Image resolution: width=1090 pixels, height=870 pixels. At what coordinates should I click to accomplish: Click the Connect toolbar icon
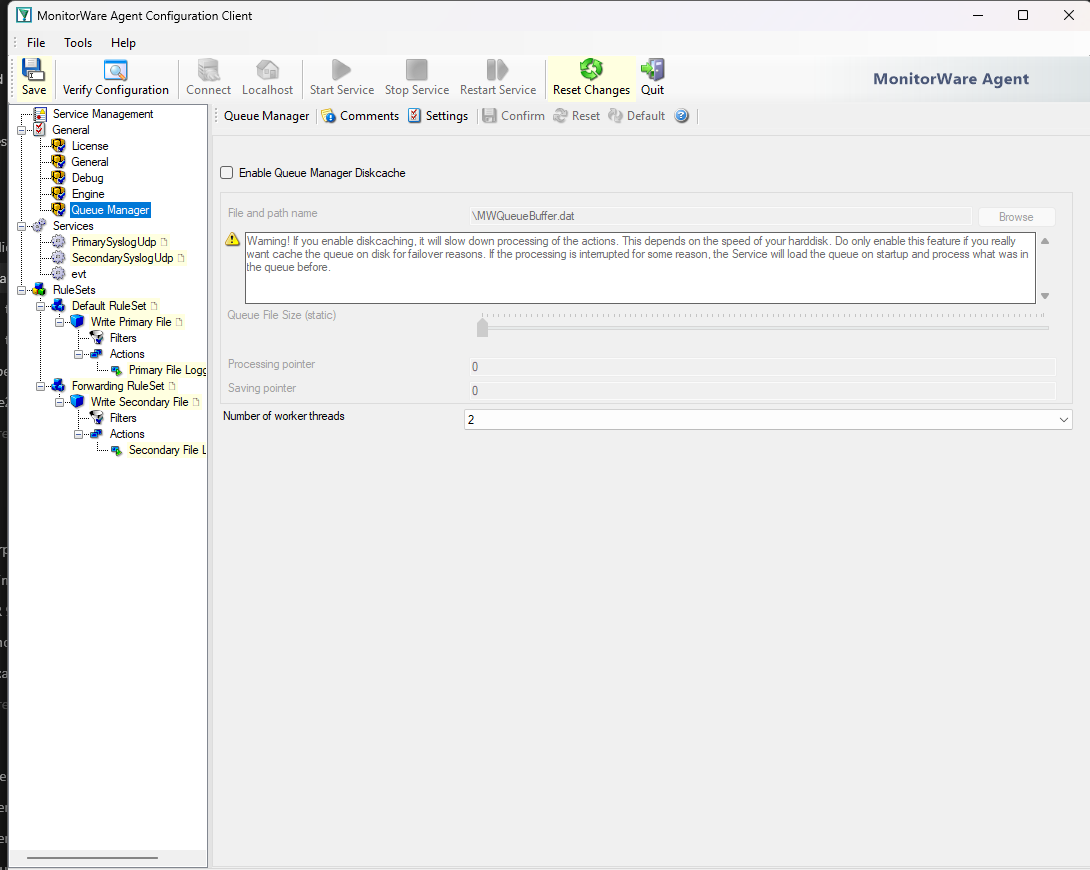208,70
